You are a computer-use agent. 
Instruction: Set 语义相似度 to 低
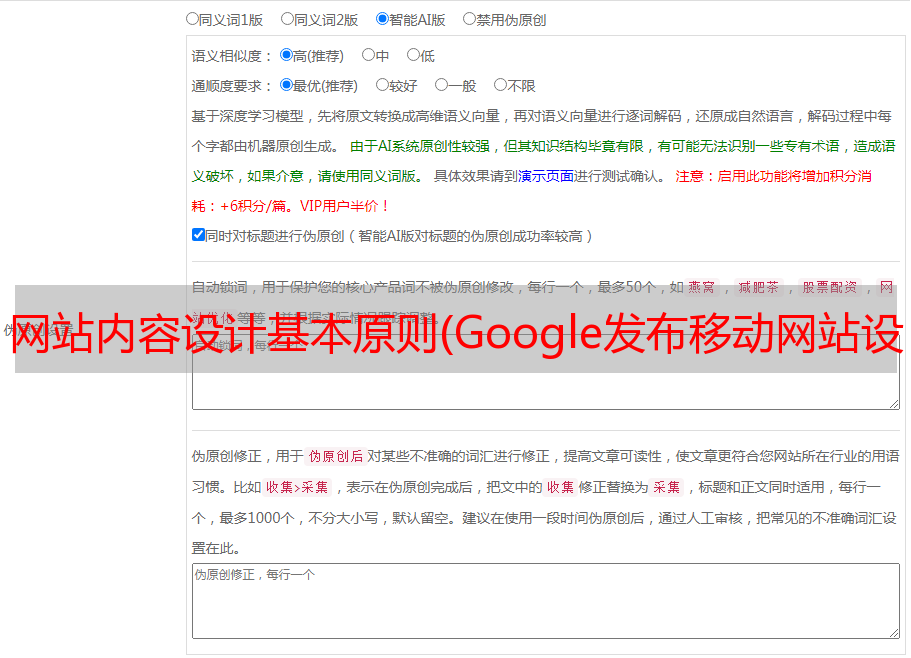click(x=413, y=56)
